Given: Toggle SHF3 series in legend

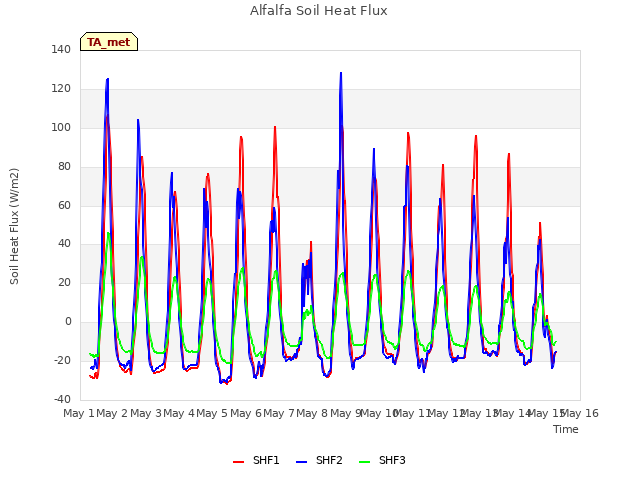Looking at the screenshot, I should (x=382, y=460).
